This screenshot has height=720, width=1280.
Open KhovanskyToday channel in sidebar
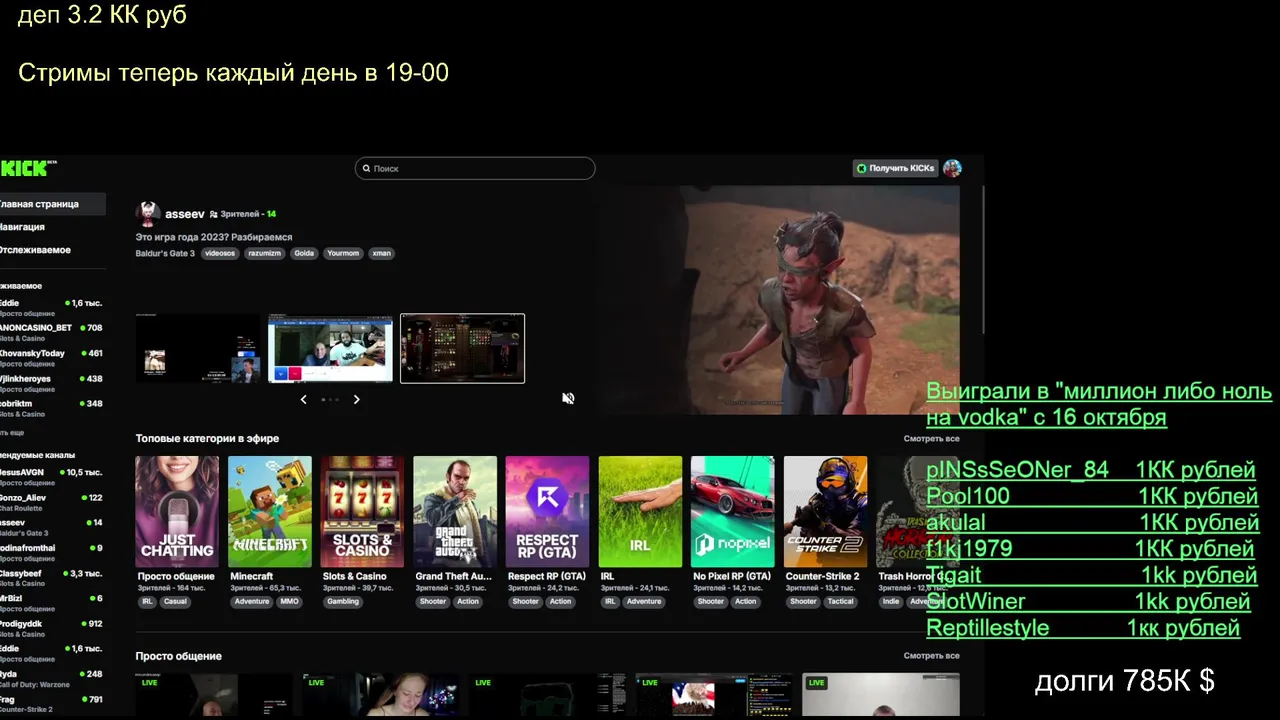click(x=52, y=357)
